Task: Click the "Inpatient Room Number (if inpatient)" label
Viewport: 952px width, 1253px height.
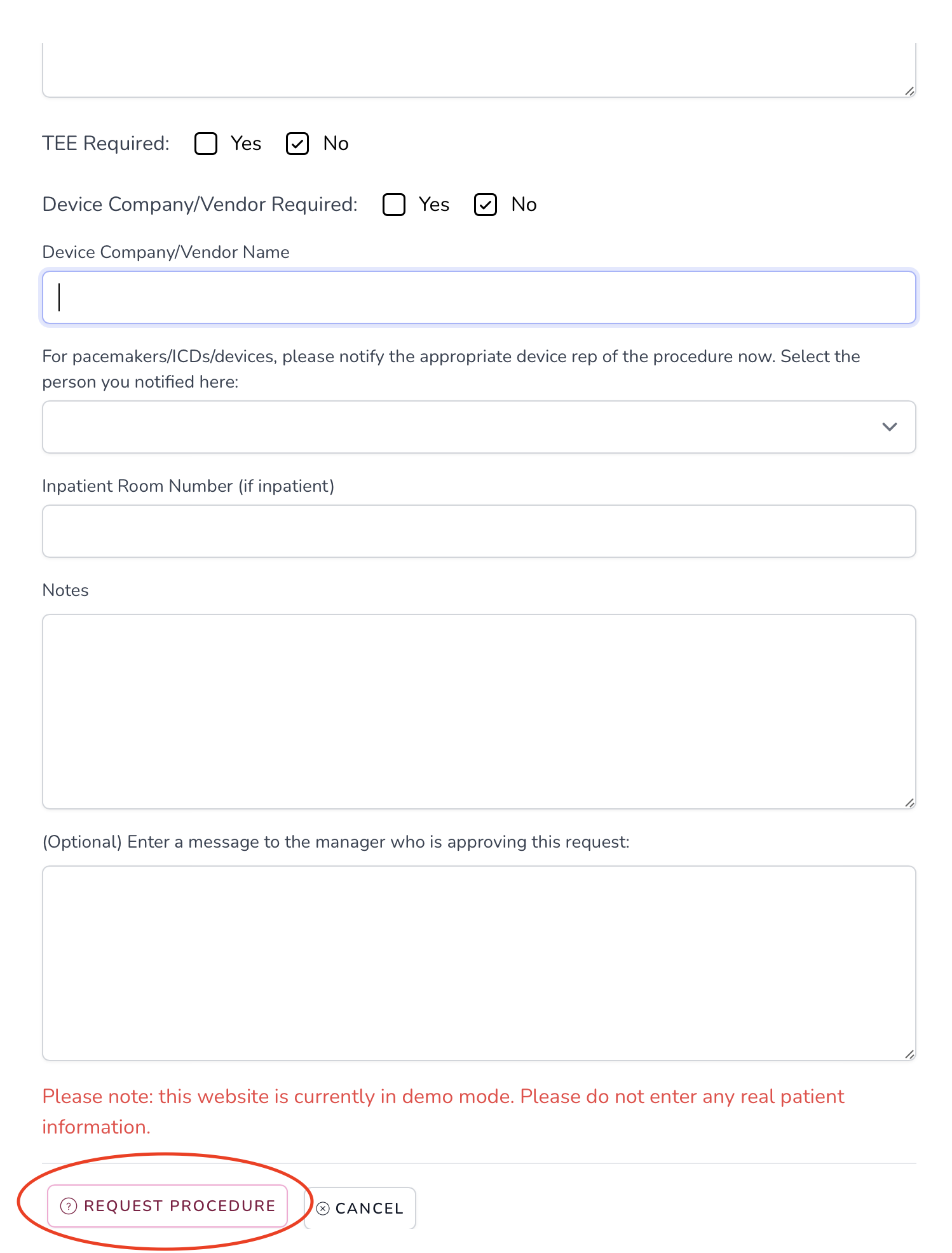Action: pos(188,486)
